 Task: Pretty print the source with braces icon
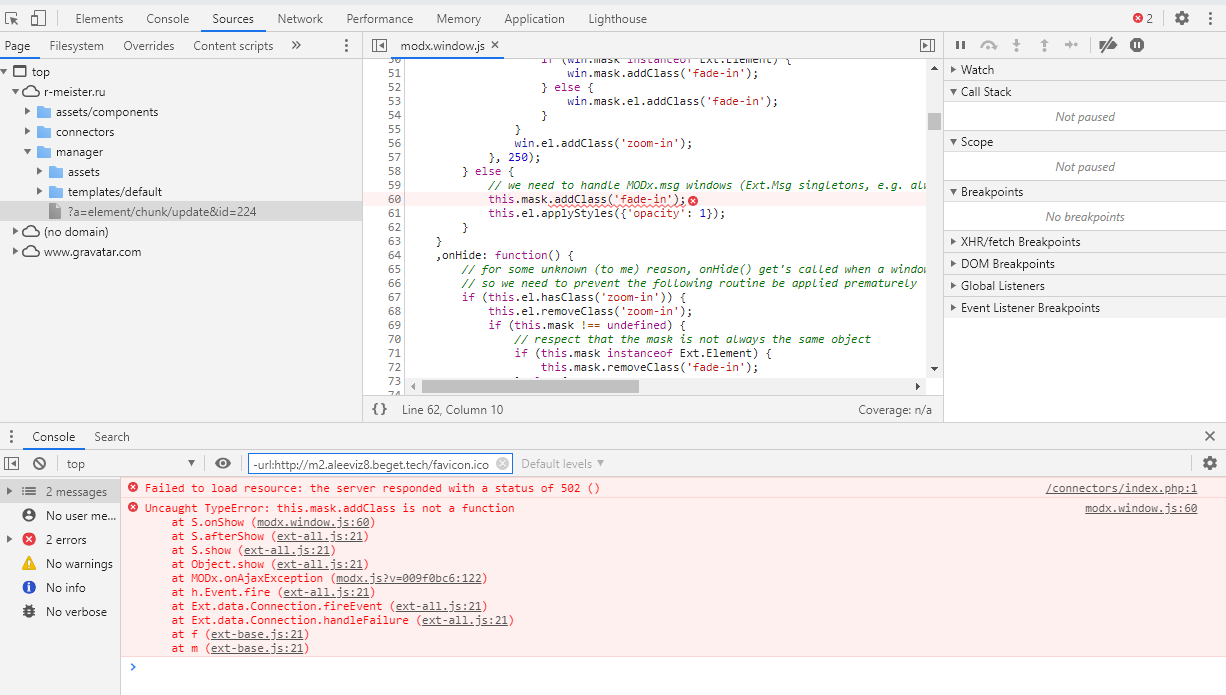pos(379,409)
